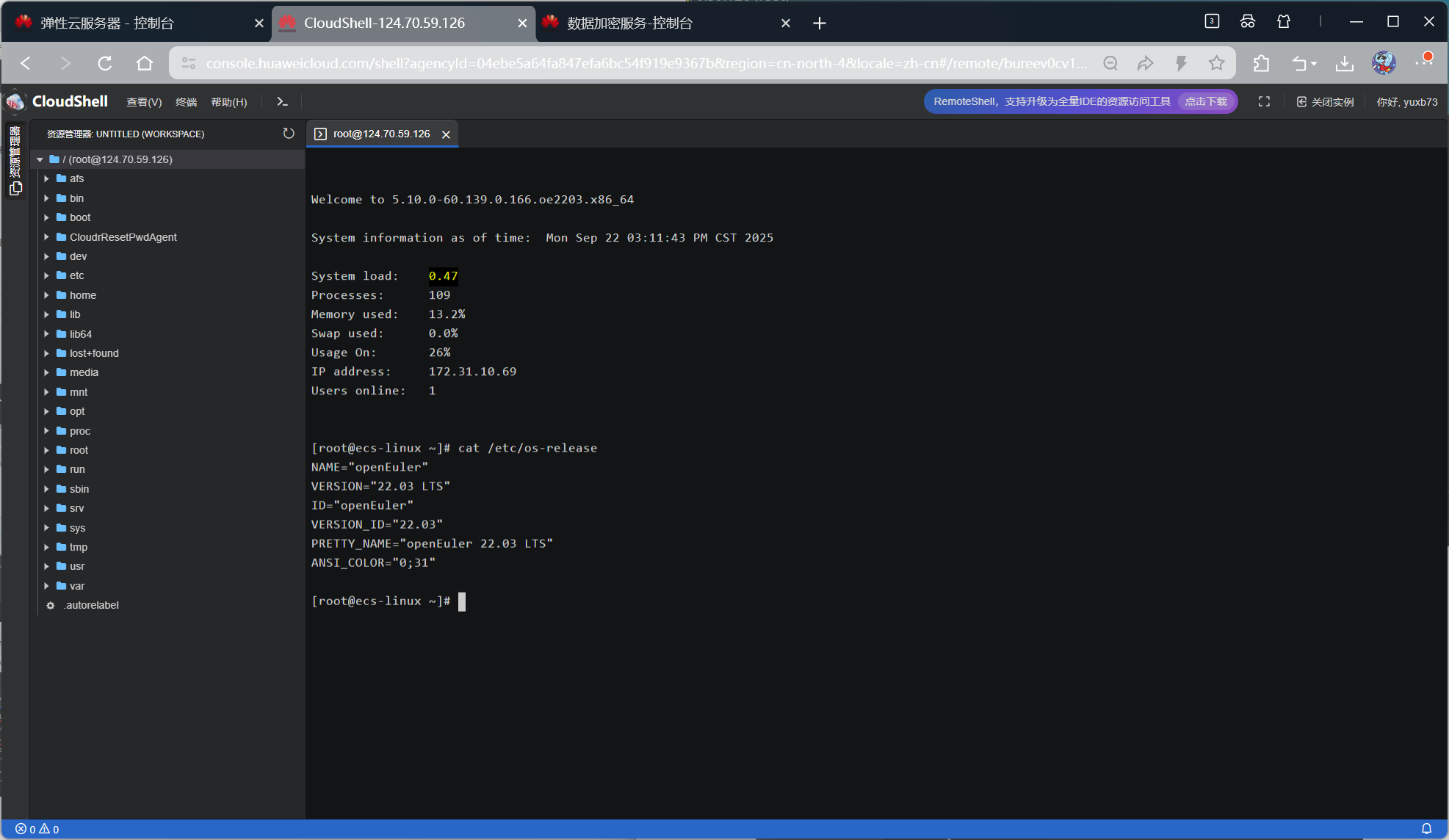
Task: Open the 查看(V) menu
Action: [144, 102]
